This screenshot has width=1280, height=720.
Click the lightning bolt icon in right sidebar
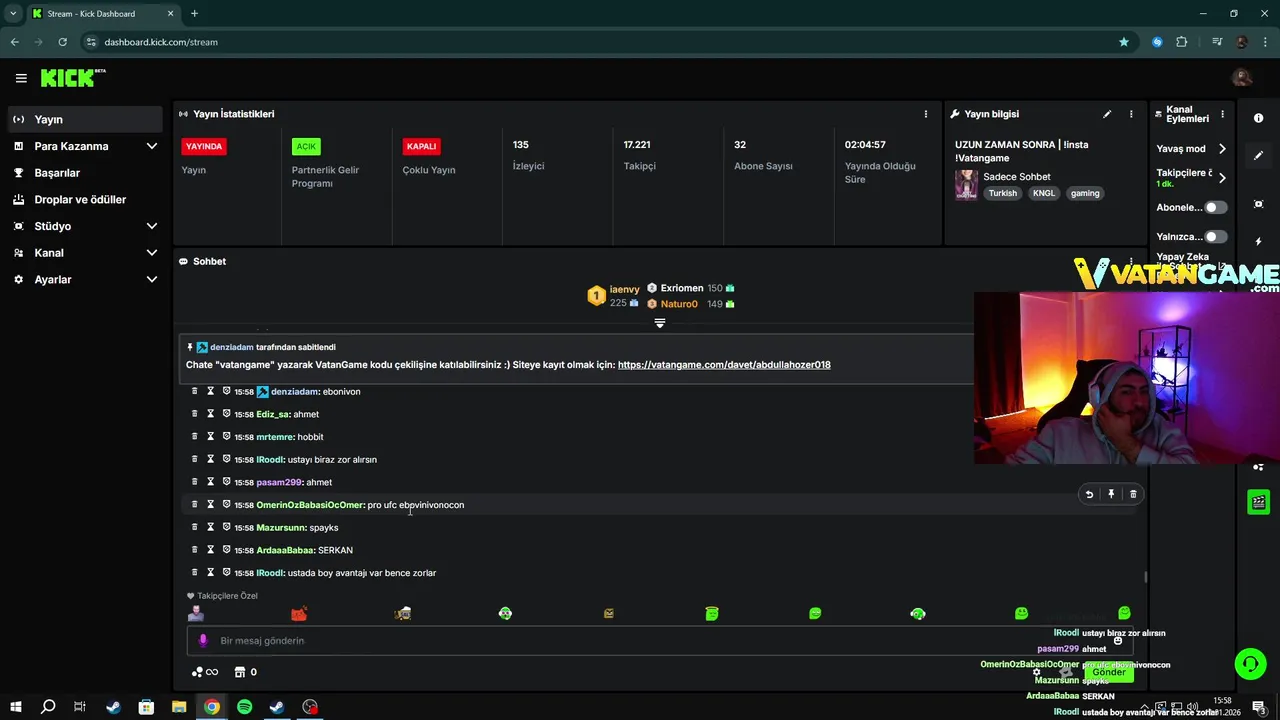click(x=1258, y=242)
